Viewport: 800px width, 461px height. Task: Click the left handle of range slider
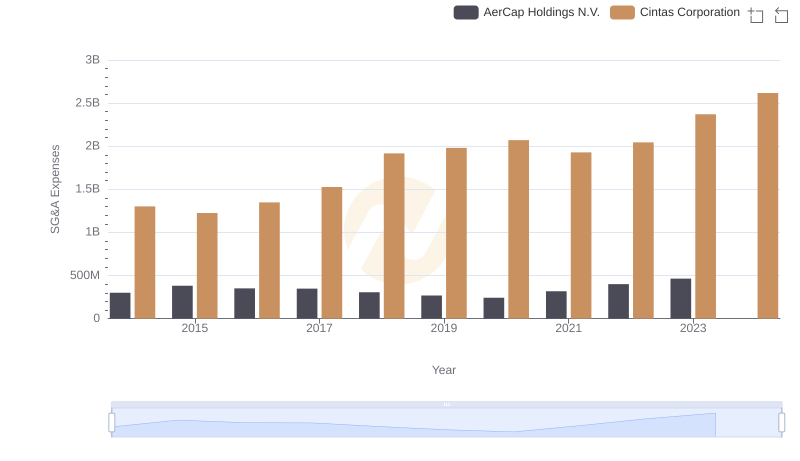112,423
